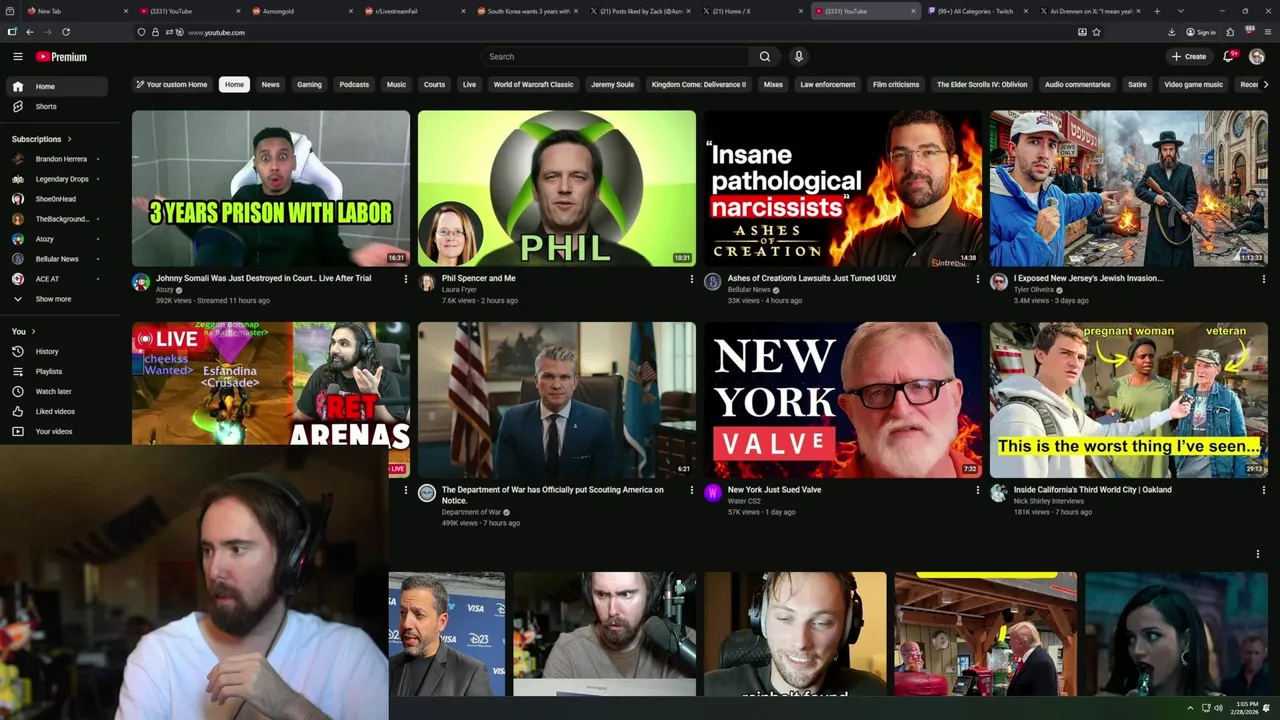Open browser downloads arrow icon

(1172, 32)
